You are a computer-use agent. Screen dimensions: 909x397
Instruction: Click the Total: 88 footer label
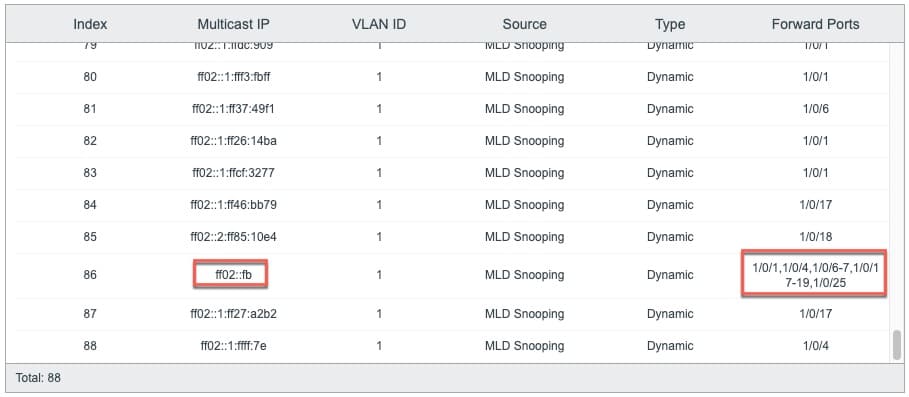point(38,378)
